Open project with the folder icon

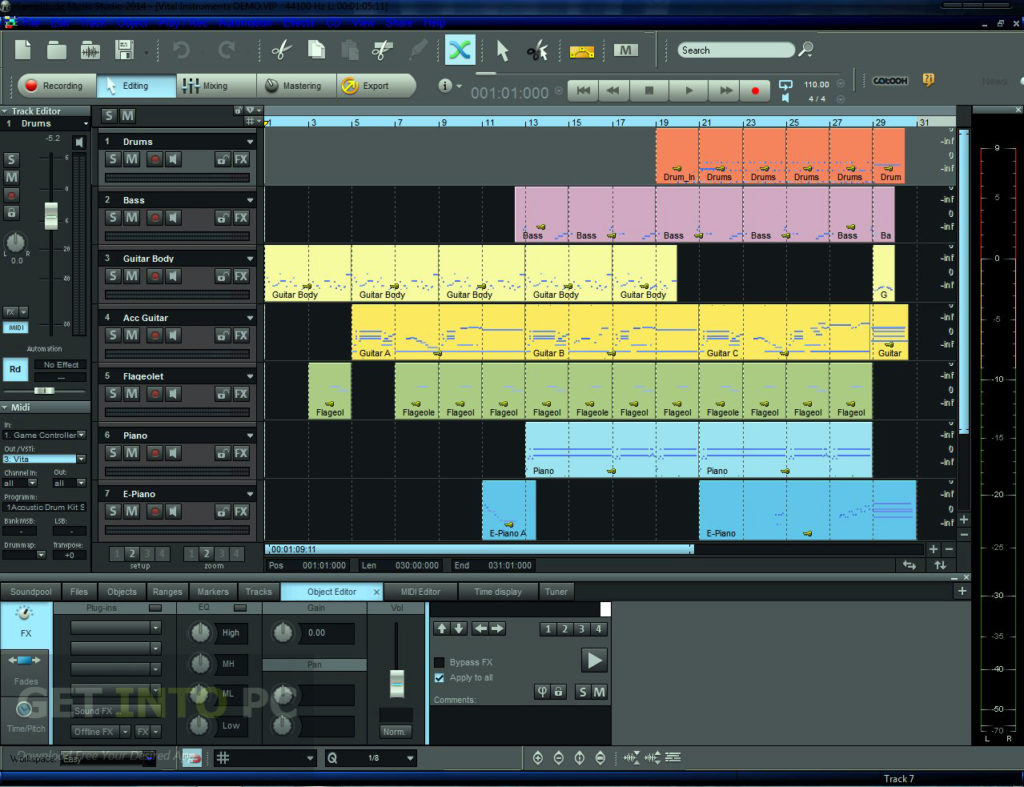(x=57, y=50)
